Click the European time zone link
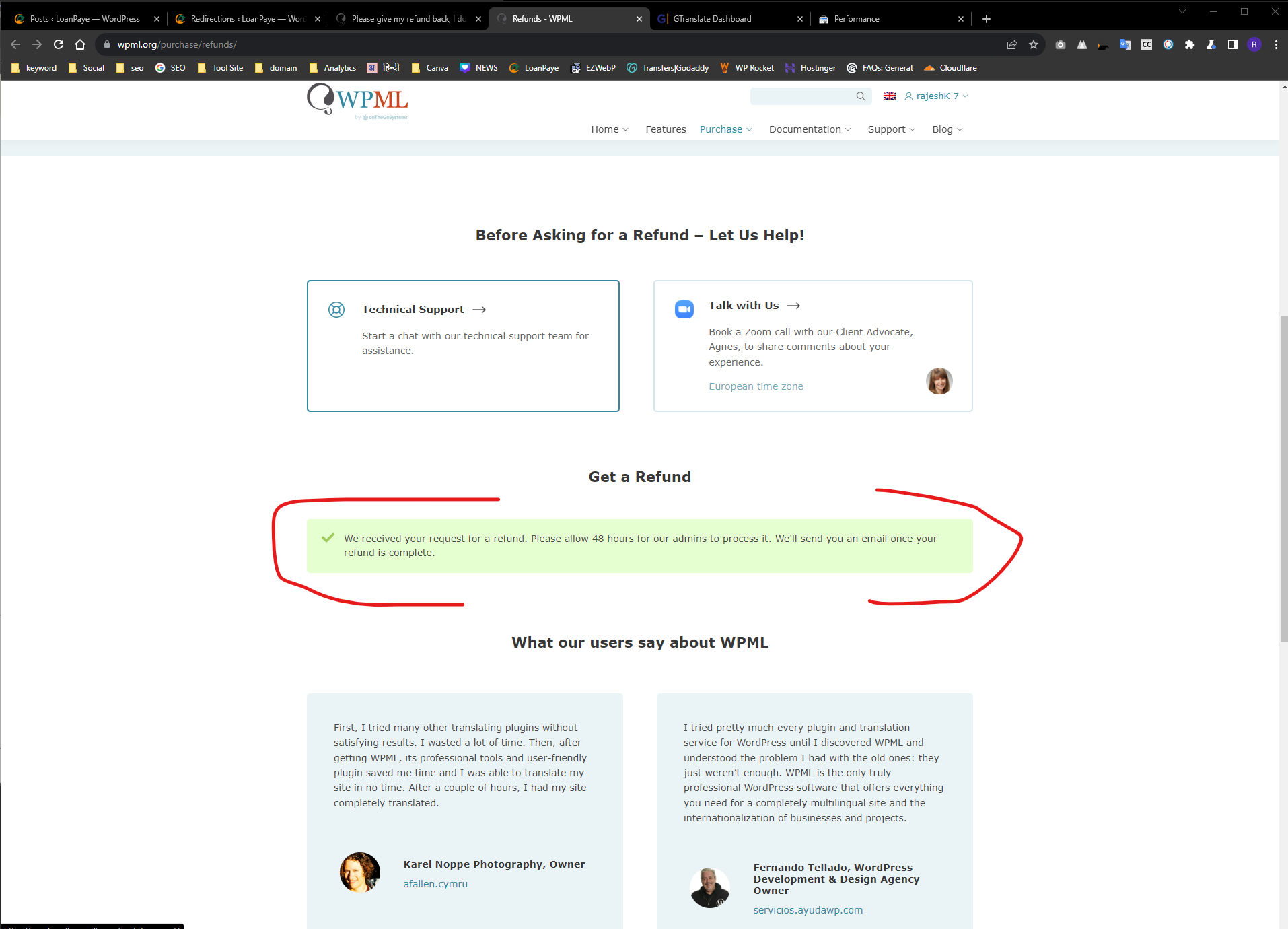 pos(756,386)
